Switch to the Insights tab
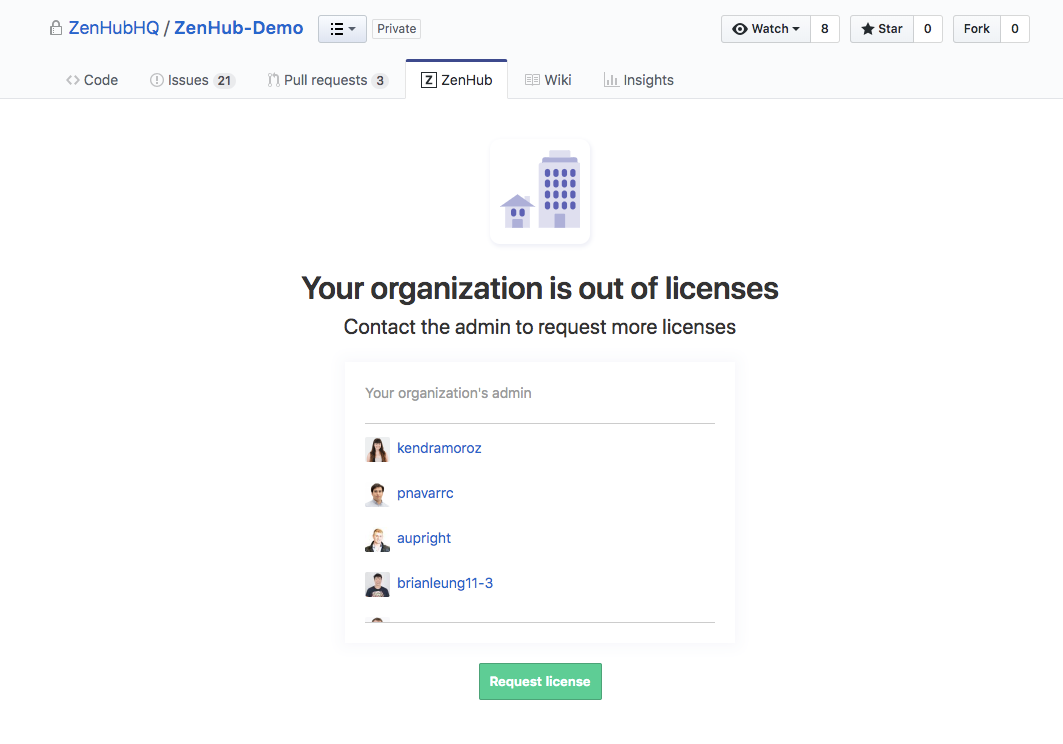 click(639, 80)
